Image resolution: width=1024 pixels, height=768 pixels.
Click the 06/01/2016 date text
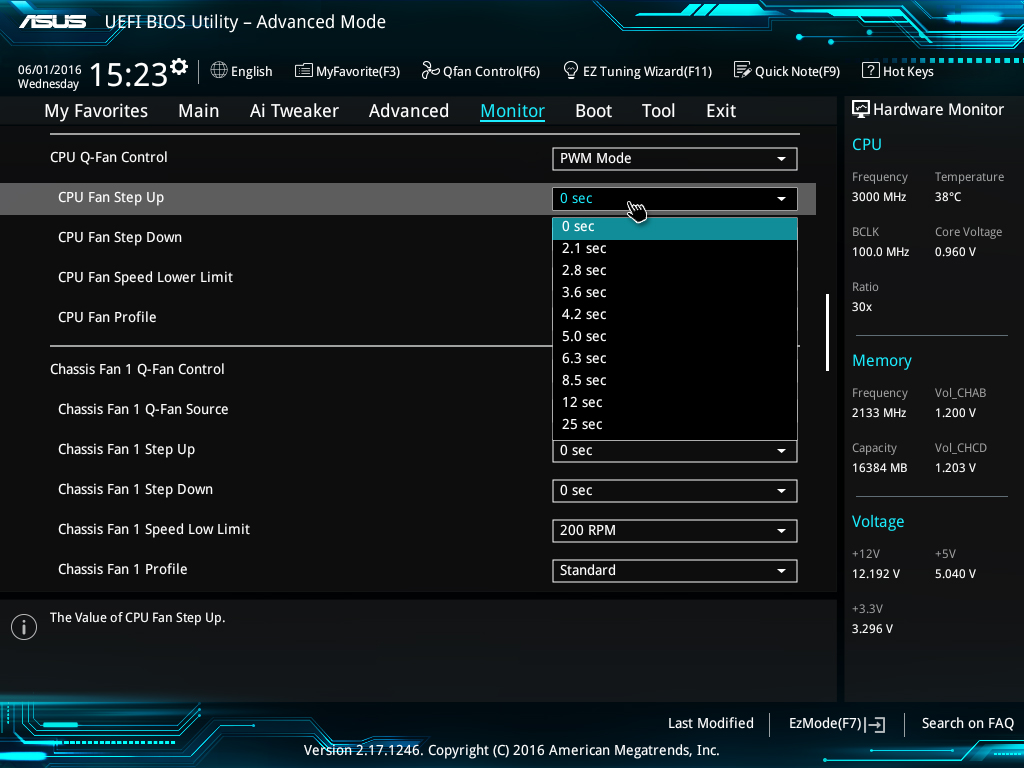pos(50,69)
